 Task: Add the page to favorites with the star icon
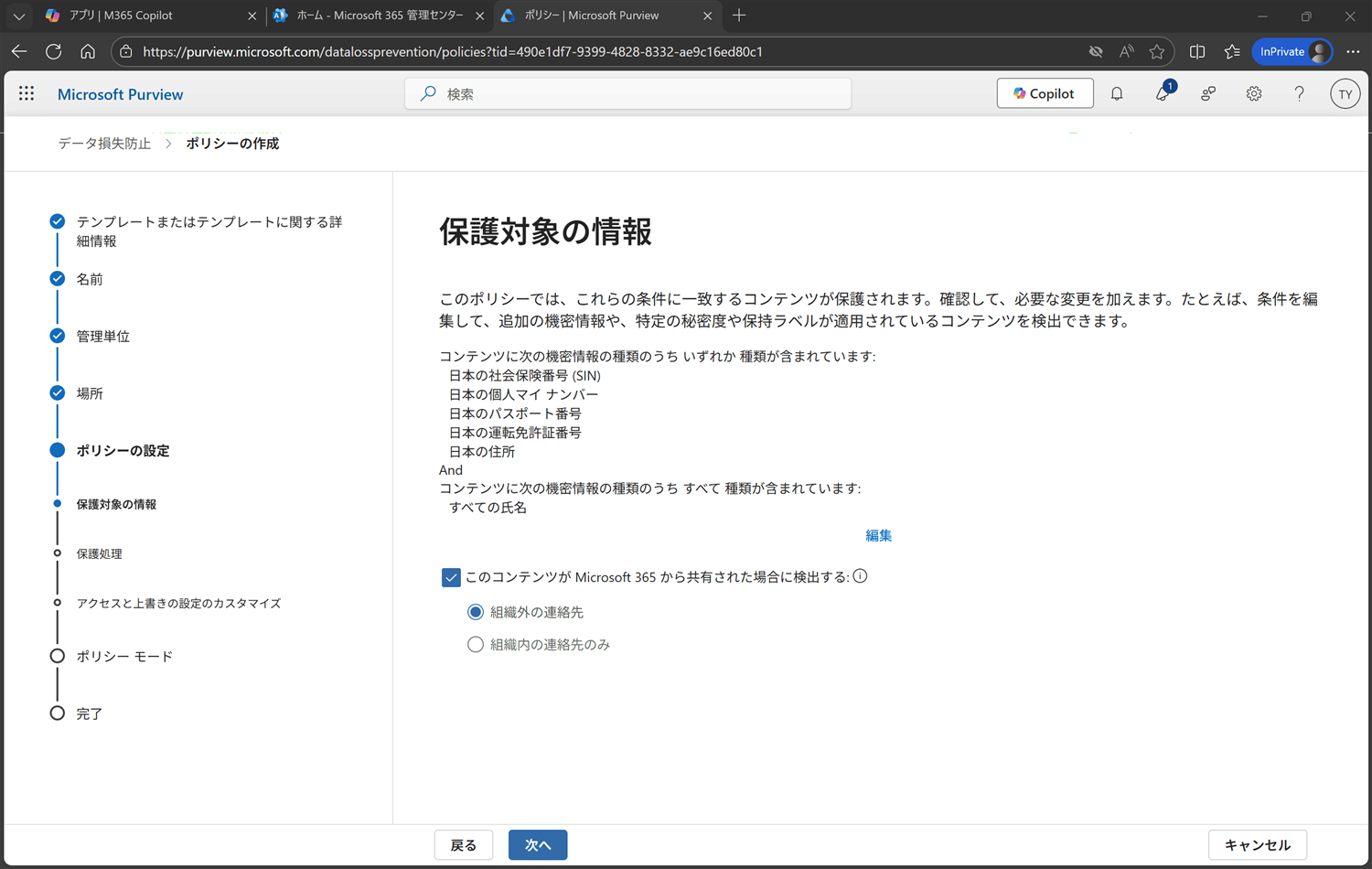(x=1157, y=51)
